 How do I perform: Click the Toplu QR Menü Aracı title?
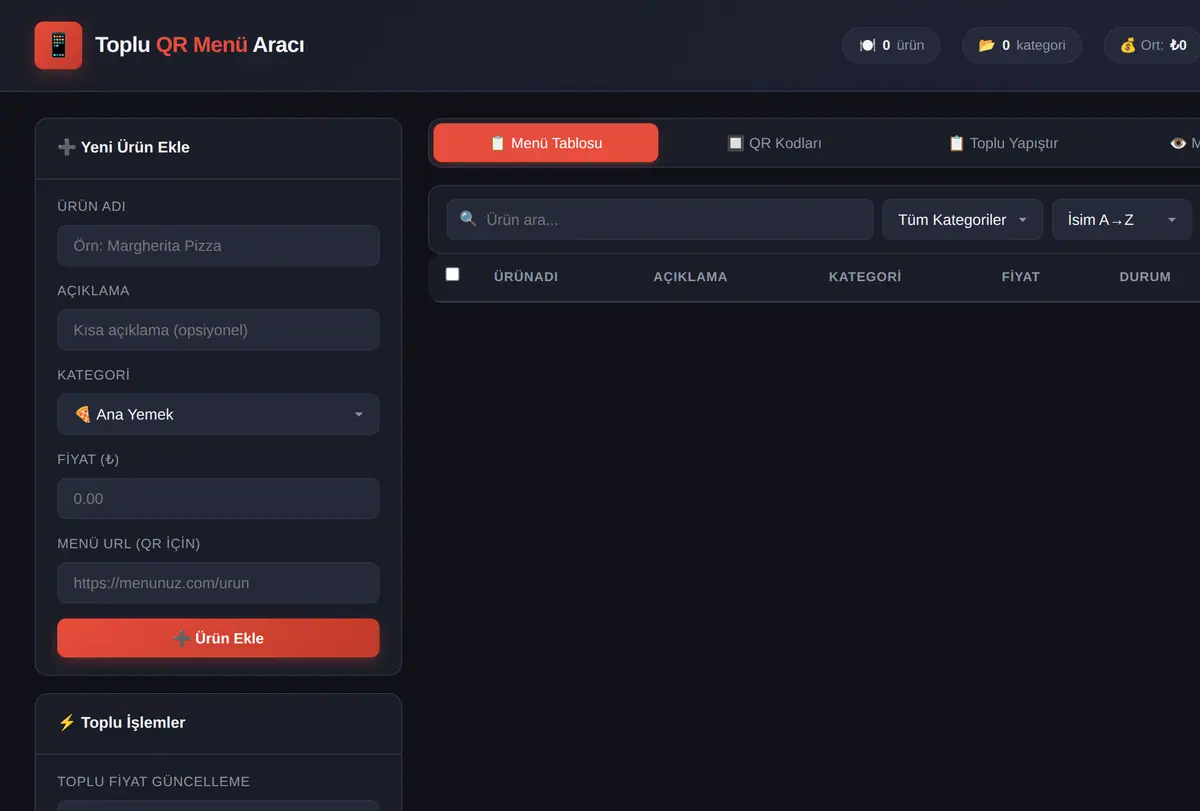[200, 45]
